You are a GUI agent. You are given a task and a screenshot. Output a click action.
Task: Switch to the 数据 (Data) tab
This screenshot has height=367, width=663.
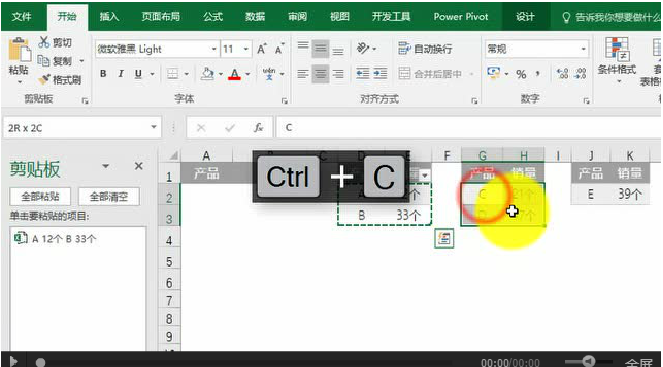tap(255, 17)
